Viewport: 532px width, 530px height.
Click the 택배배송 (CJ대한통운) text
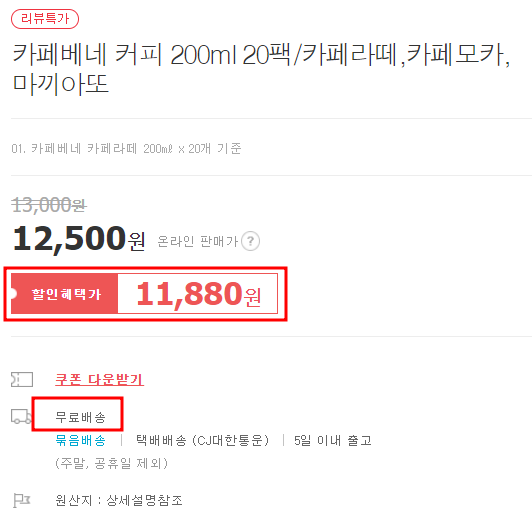[x=202, y=440]
